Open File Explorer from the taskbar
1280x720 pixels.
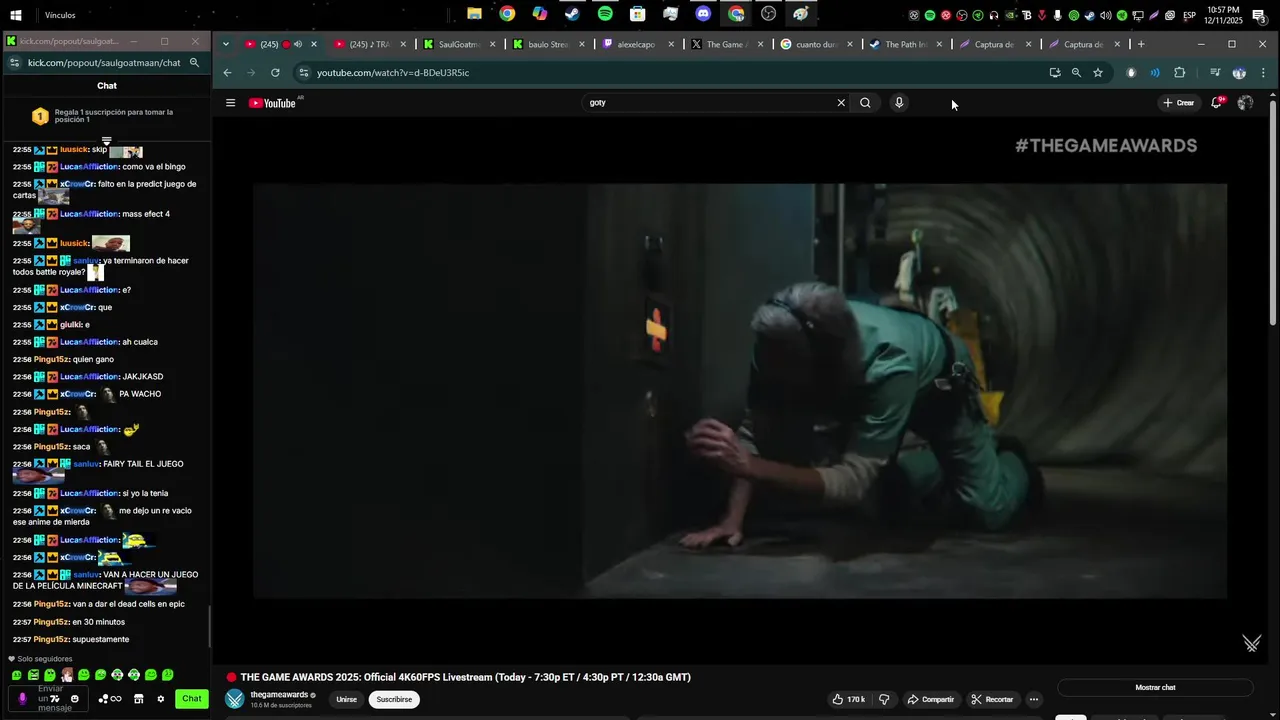(474, 14)
